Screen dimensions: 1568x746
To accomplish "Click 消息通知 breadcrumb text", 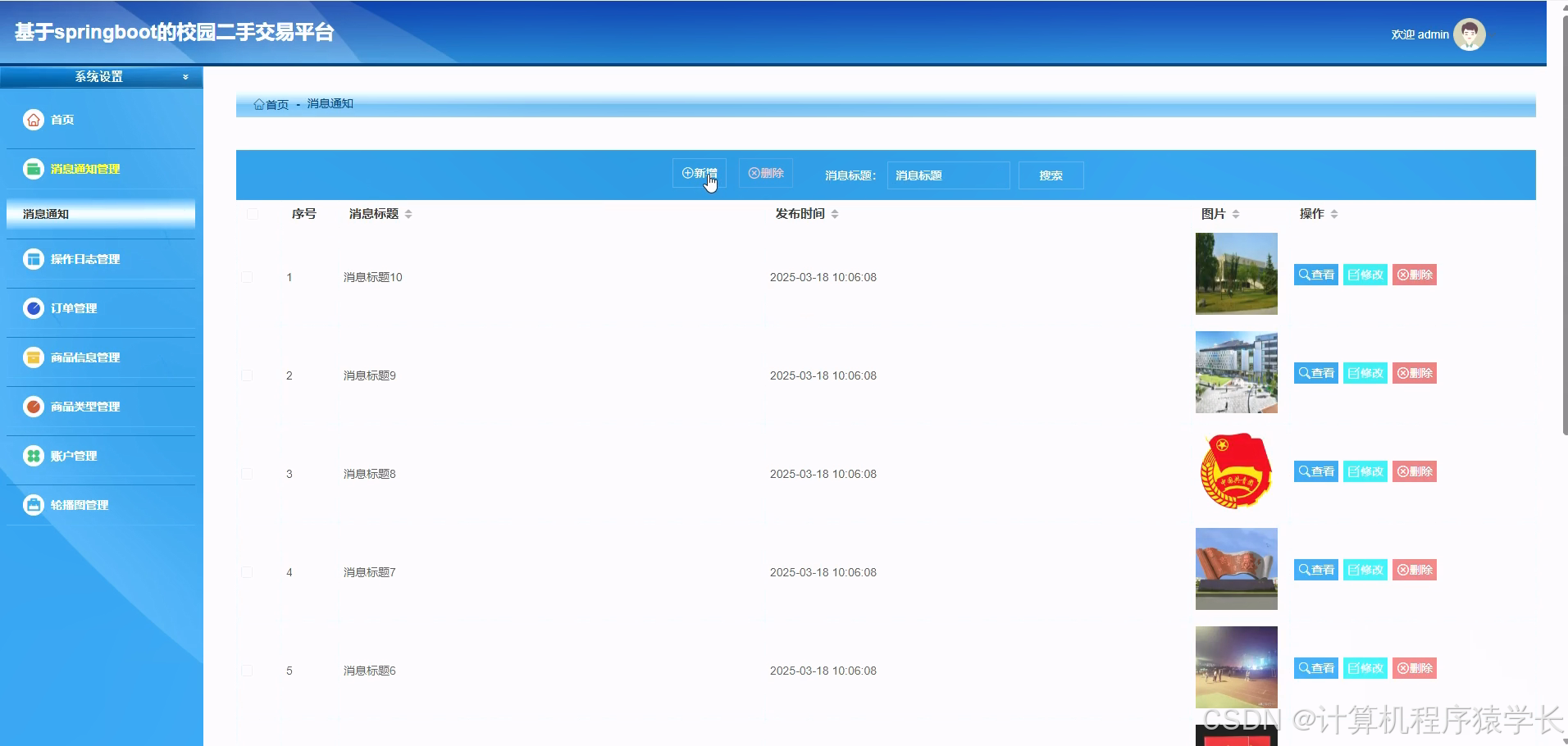I will click(330, 103).
